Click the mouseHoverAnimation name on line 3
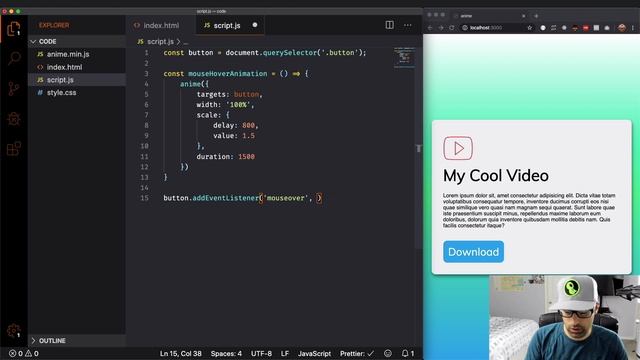This screenshot has width=640, height=360. 228,74
